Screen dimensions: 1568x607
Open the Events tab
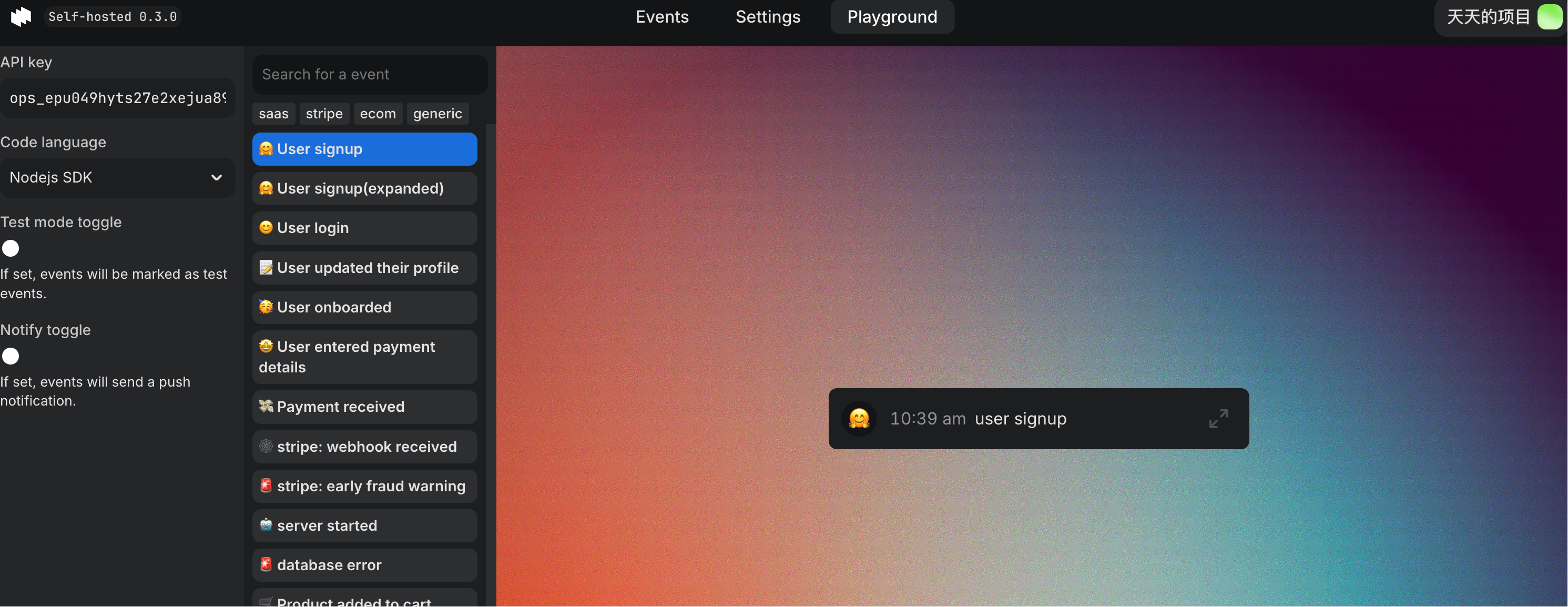pyautogui.click(x=661, y=16)
